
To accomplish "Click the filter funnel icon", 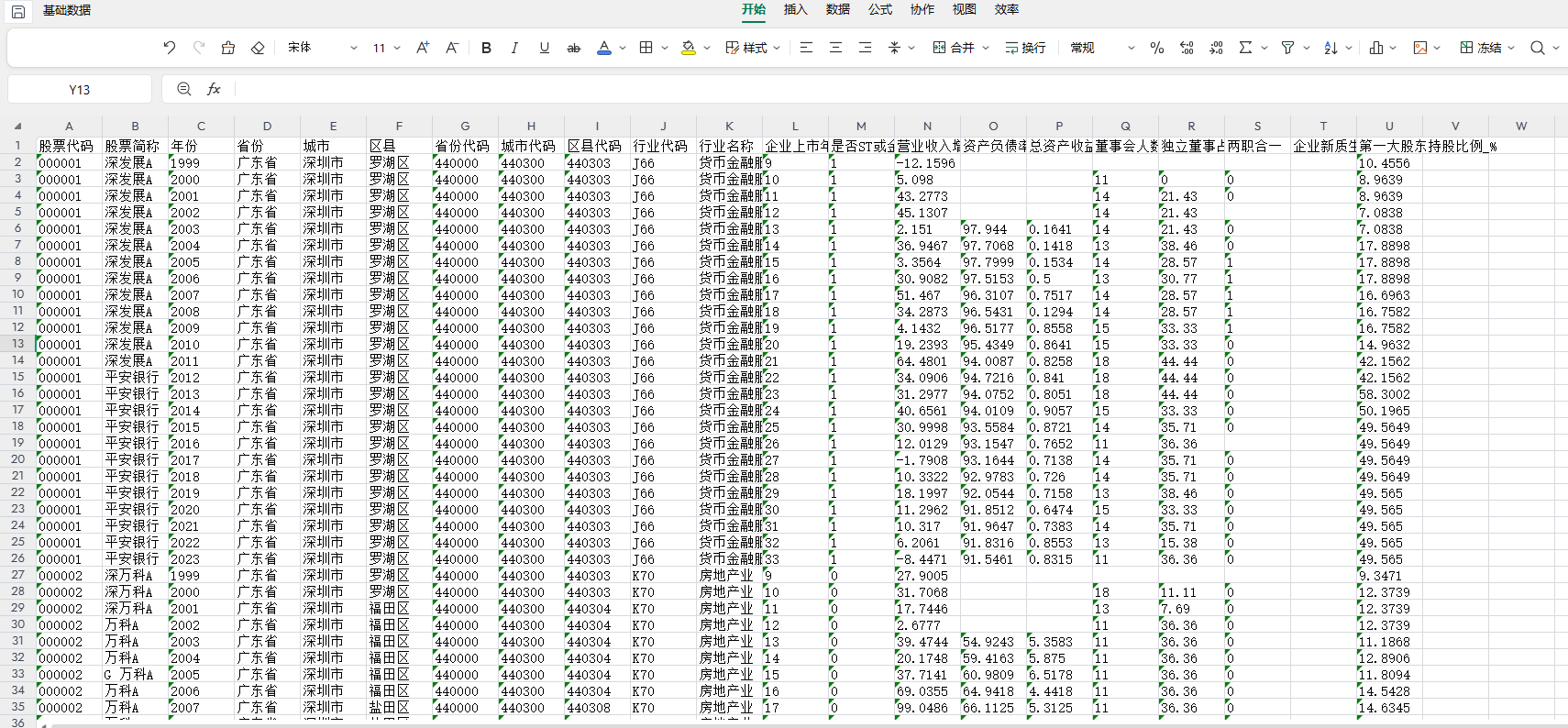I will click(1287, 48).
